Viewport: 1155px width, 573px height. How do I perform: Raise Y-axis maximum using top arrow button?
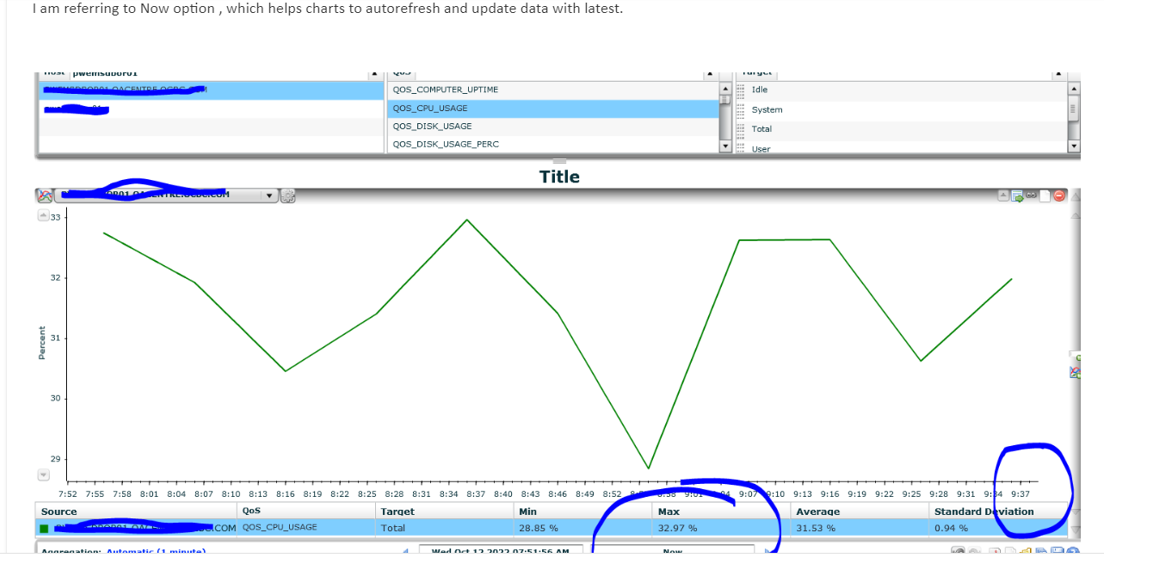click(43, 216)
